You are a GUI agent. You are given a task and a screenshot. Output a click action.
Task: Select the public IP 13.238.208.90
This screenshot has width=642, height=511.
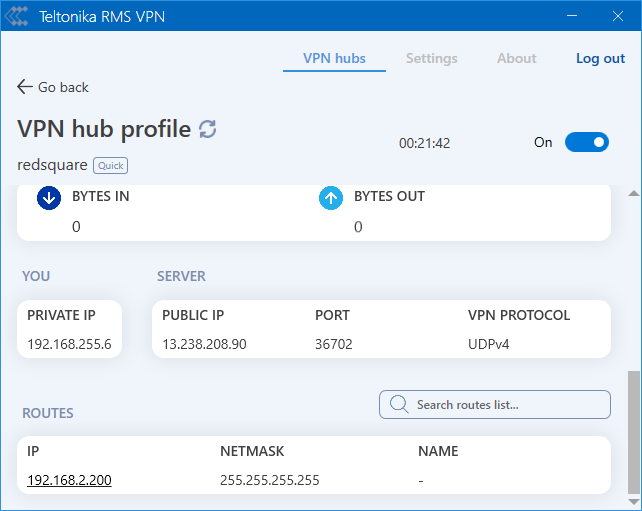tap(204, 344)
